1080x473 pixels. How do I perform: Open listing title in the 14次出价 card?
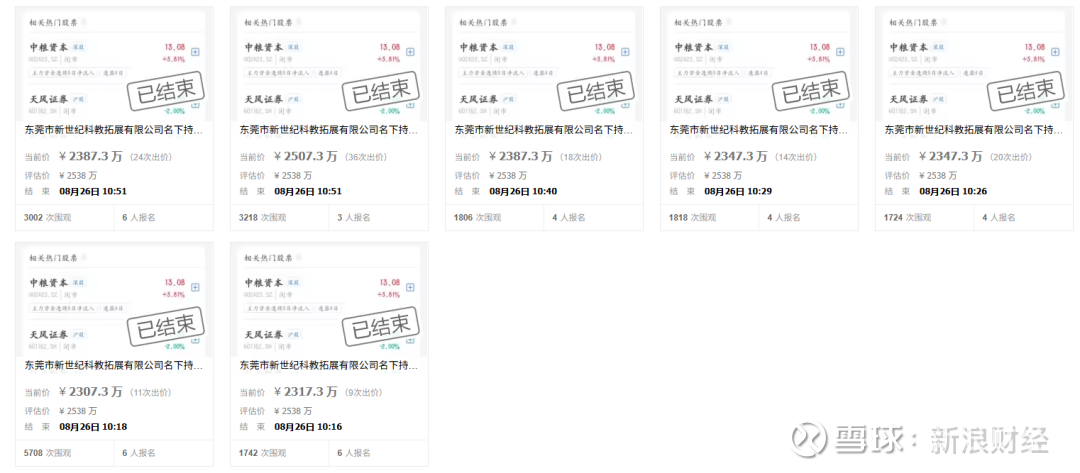pyautogui.click(x=759, y=129)
